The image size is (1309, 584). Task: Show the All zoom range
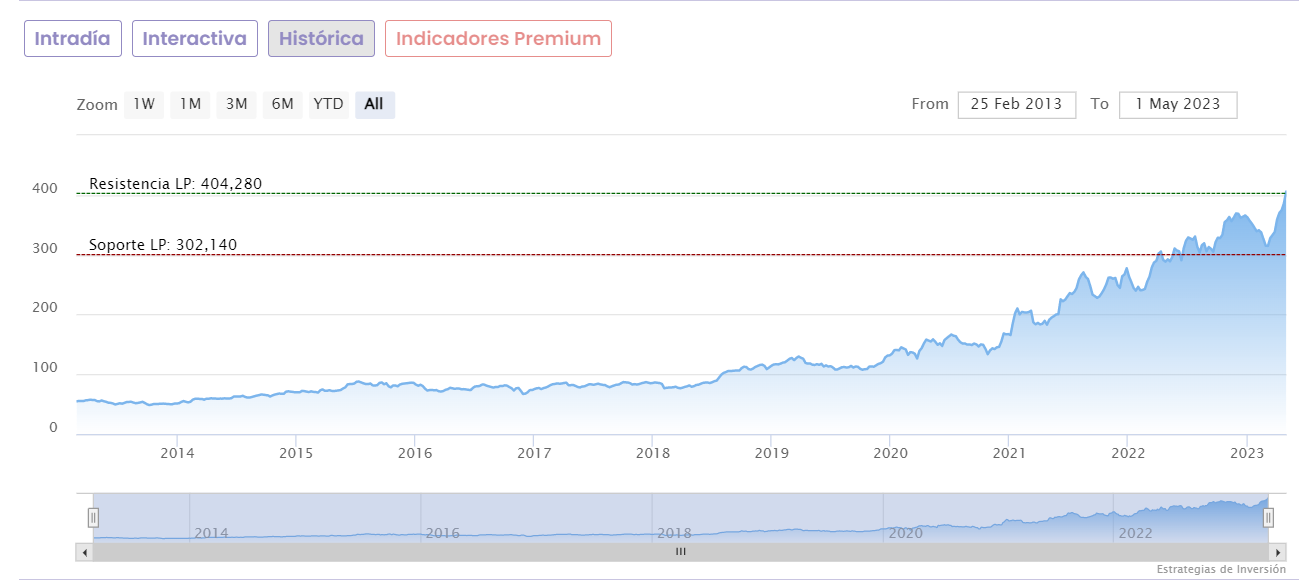click(x=374, y=104)
